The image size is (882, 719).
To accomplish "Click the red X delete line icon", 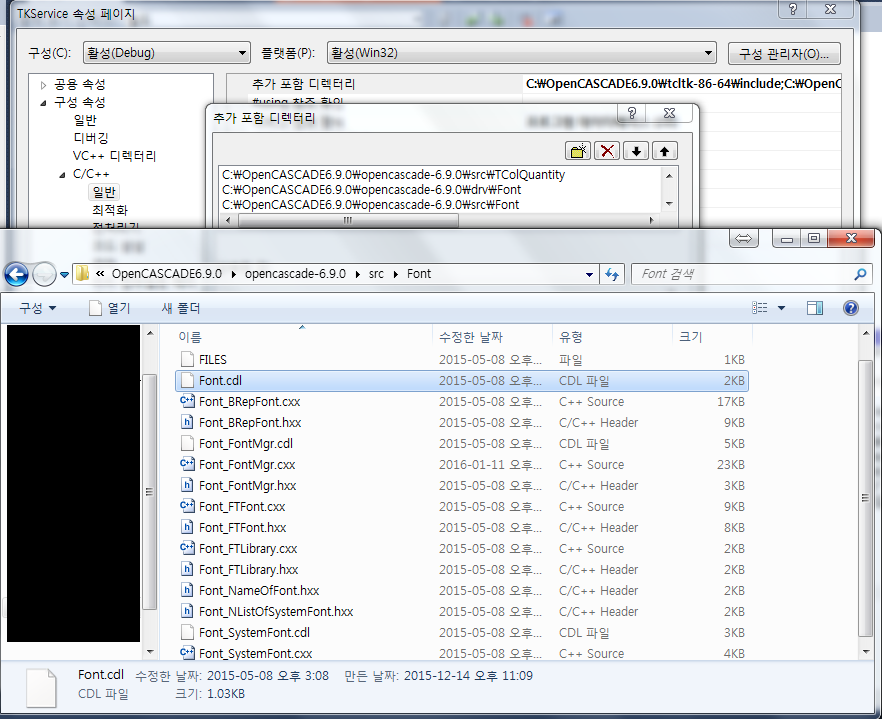I will point(607,151).
